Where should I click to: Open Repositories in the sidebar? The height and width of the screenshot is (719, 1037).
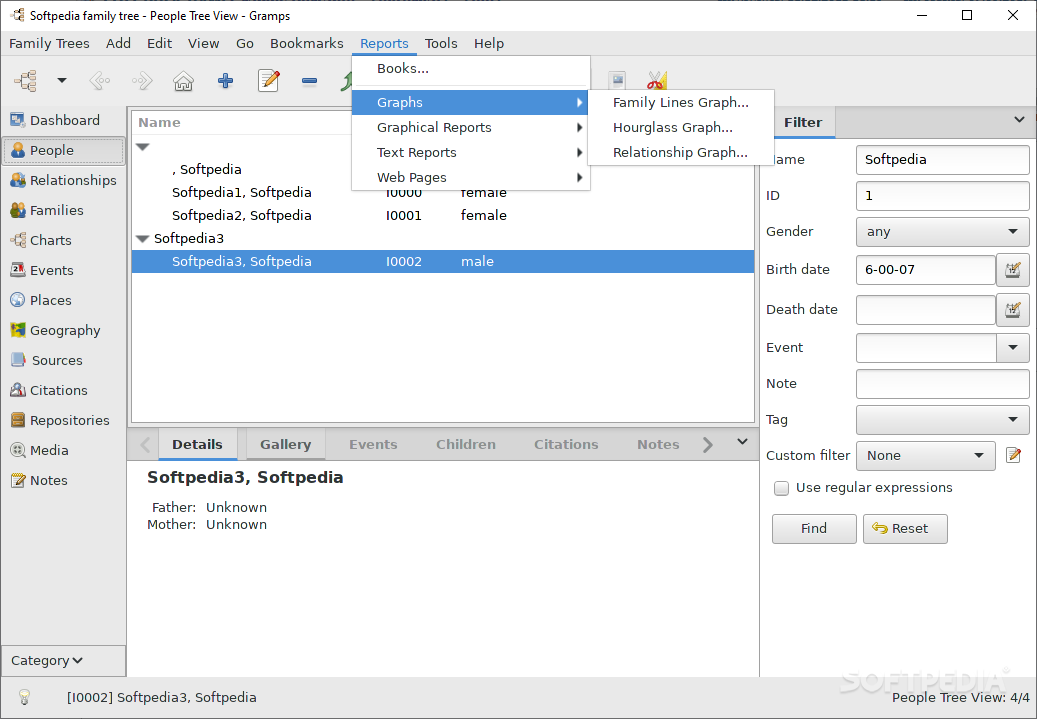[x=63, y=420]
